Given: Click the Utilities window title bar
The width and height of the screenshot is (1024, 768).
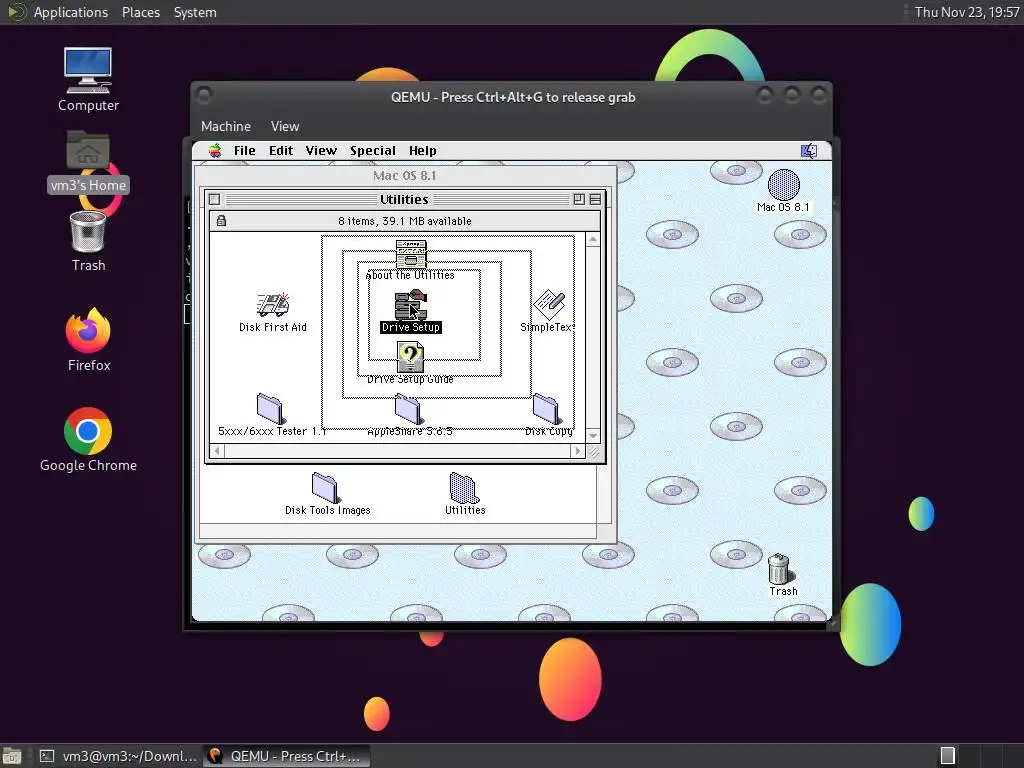Looking at the screenshot, I should (x=404, y=199).
